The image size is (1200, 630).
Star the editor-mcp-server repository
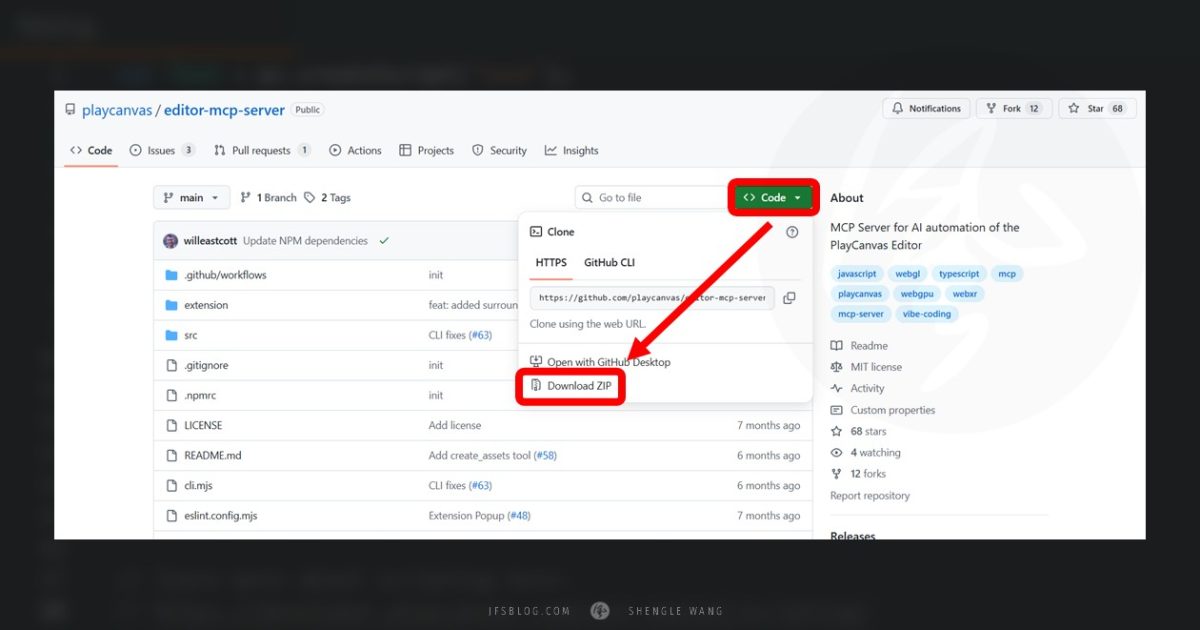(x=1097, y=109)
